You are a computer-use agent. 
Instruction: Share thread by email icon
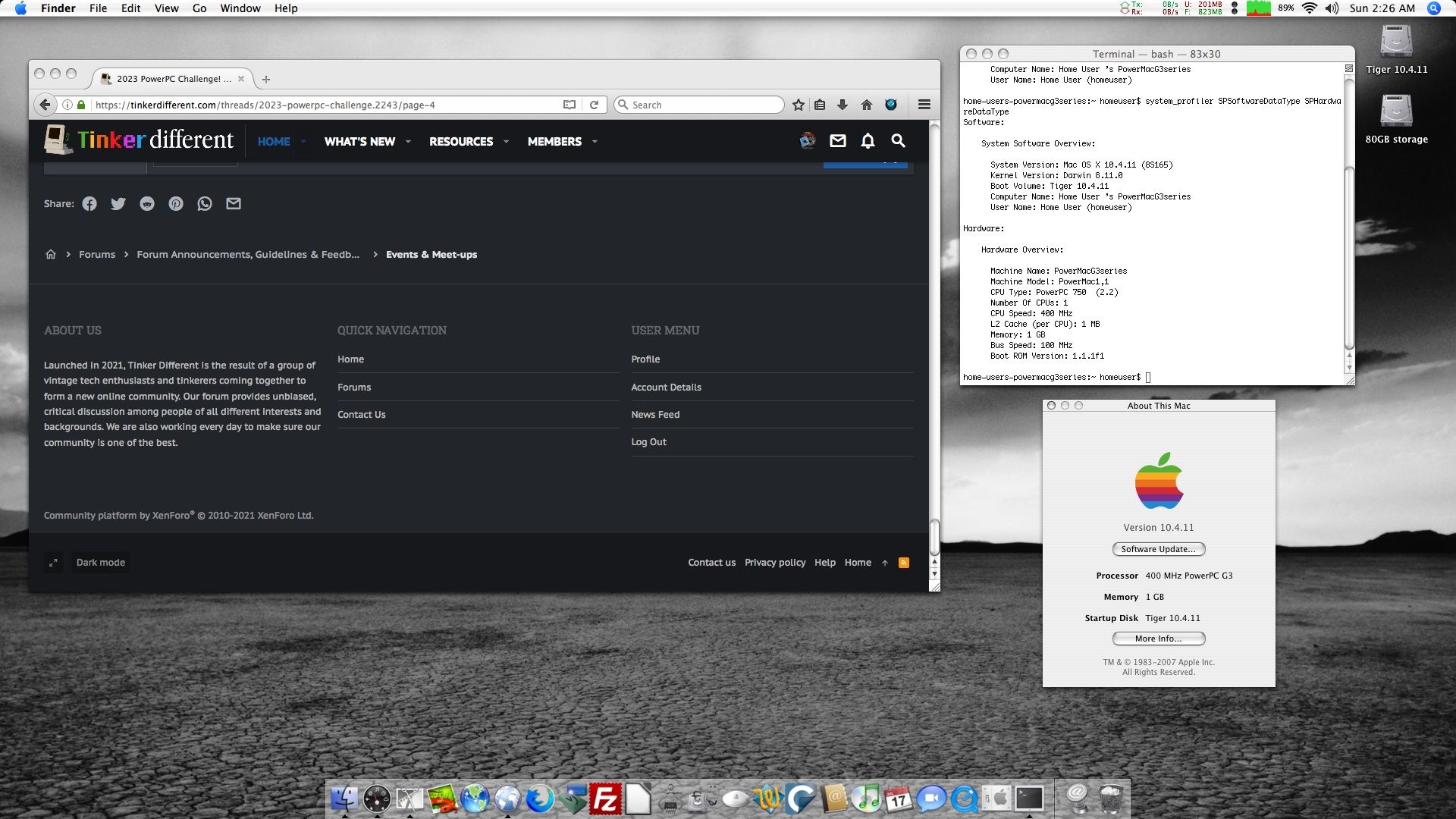pyautogui.click(x=234, y=203)
